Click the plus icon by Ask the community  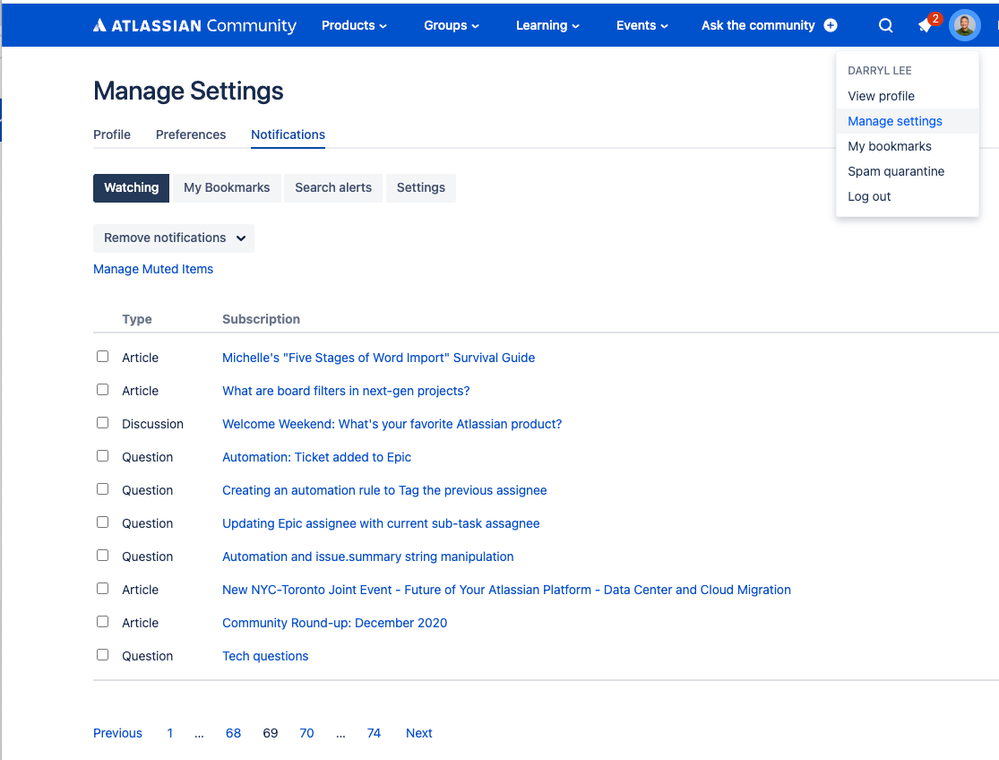(830, 25)
